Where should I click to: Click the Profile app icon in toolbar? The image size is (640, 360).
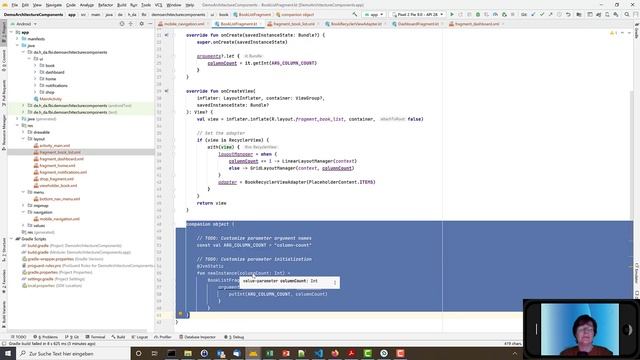tap(495, 15)
